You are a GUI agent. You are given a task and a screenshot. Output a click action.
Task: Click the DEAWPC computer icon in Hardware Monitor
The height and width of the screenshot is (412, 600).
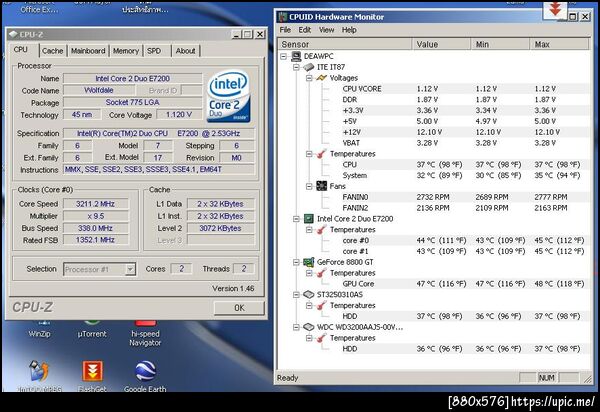(x=296, y=56)
